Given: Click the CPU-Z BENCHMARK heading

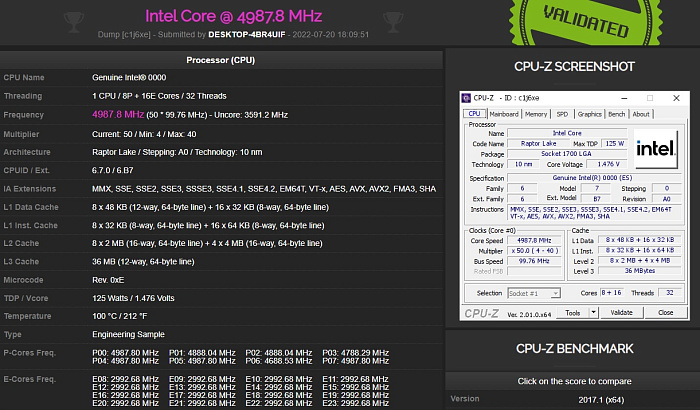Looking at the screenshot, I should 575,349.
